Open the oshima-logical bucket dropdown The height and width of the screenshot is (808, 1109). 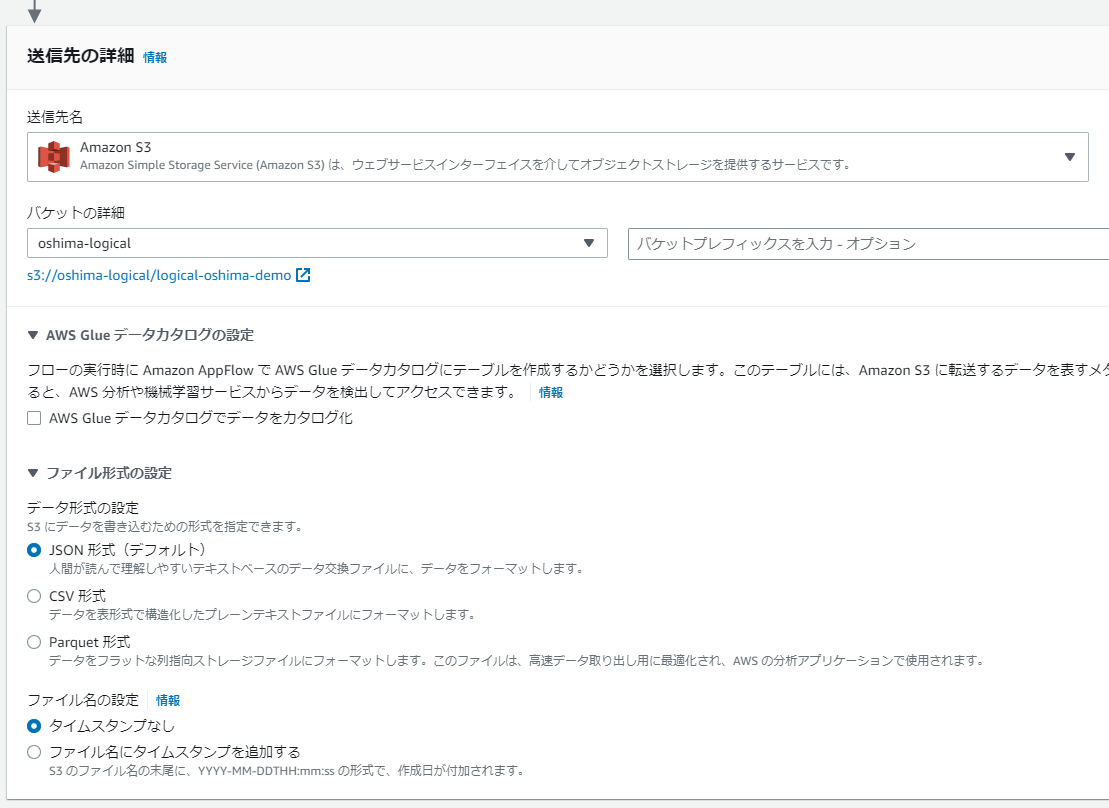[x=317, y=243]
